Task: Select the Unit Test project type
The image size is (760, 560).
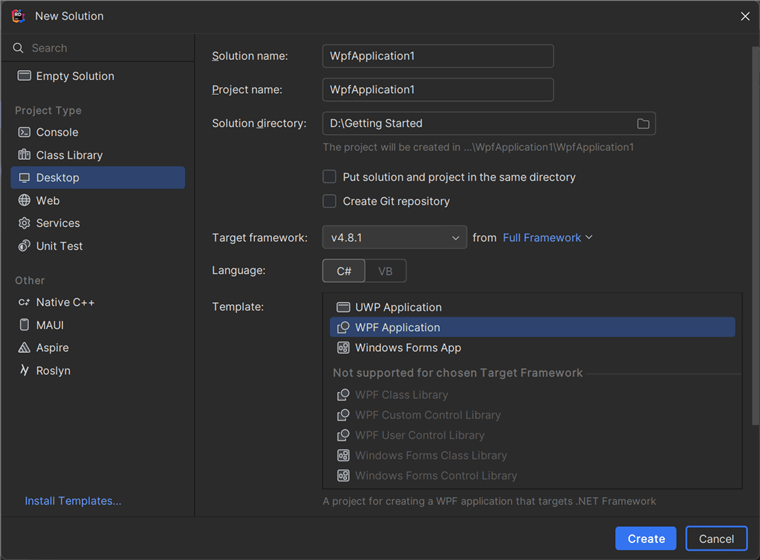Action: click(59, 246)
